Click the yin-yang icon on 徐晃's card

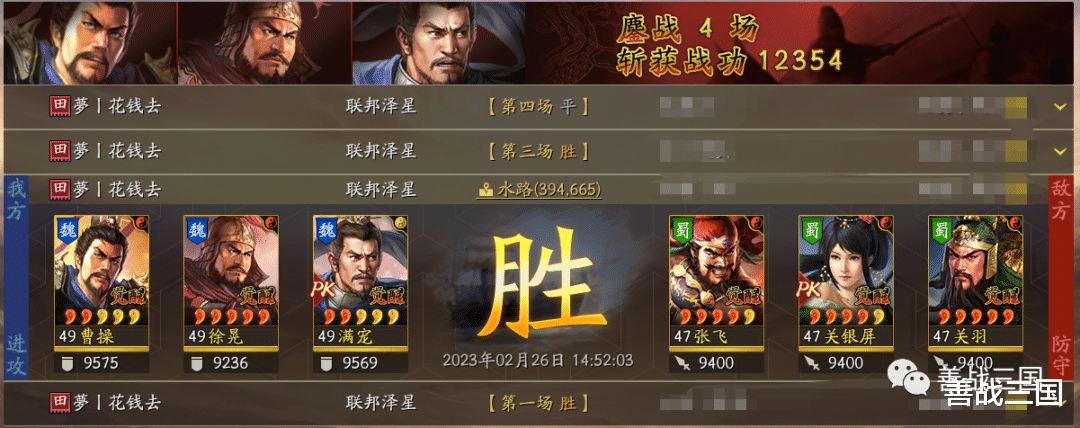pyautogui.click(x=271, y=223)
